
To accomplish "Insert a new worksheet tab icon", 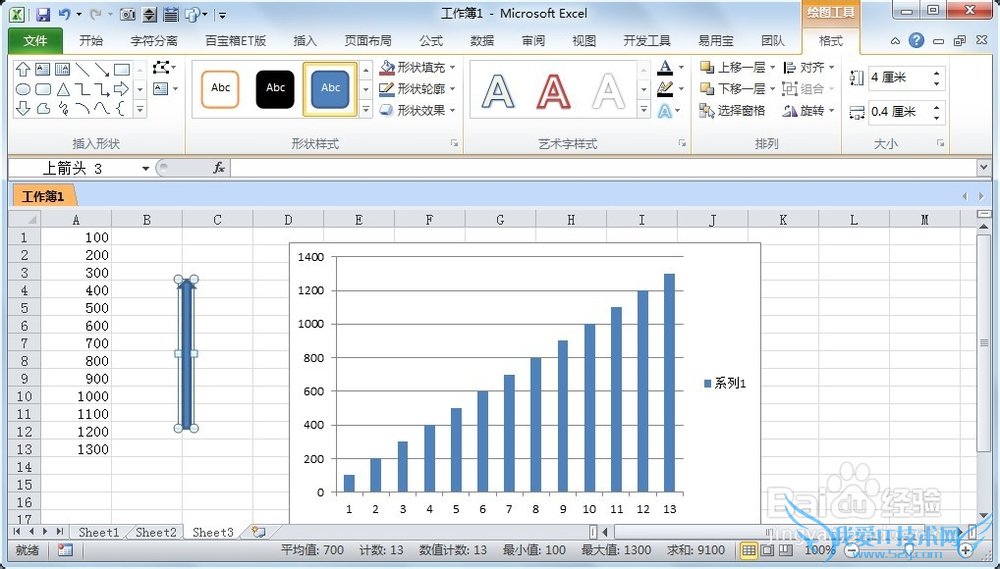I will pos(258,531).
